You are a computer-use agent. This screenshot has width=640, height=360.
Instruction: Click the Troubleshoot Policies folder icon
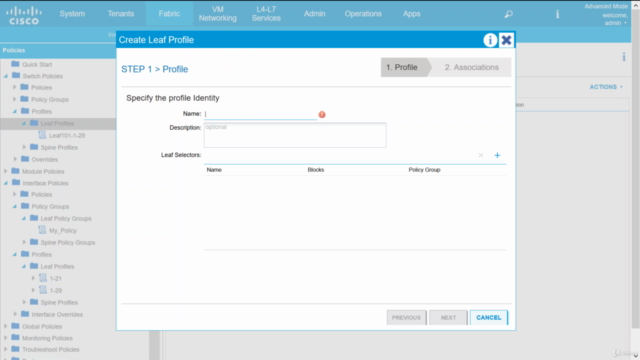tap(16, 349)
